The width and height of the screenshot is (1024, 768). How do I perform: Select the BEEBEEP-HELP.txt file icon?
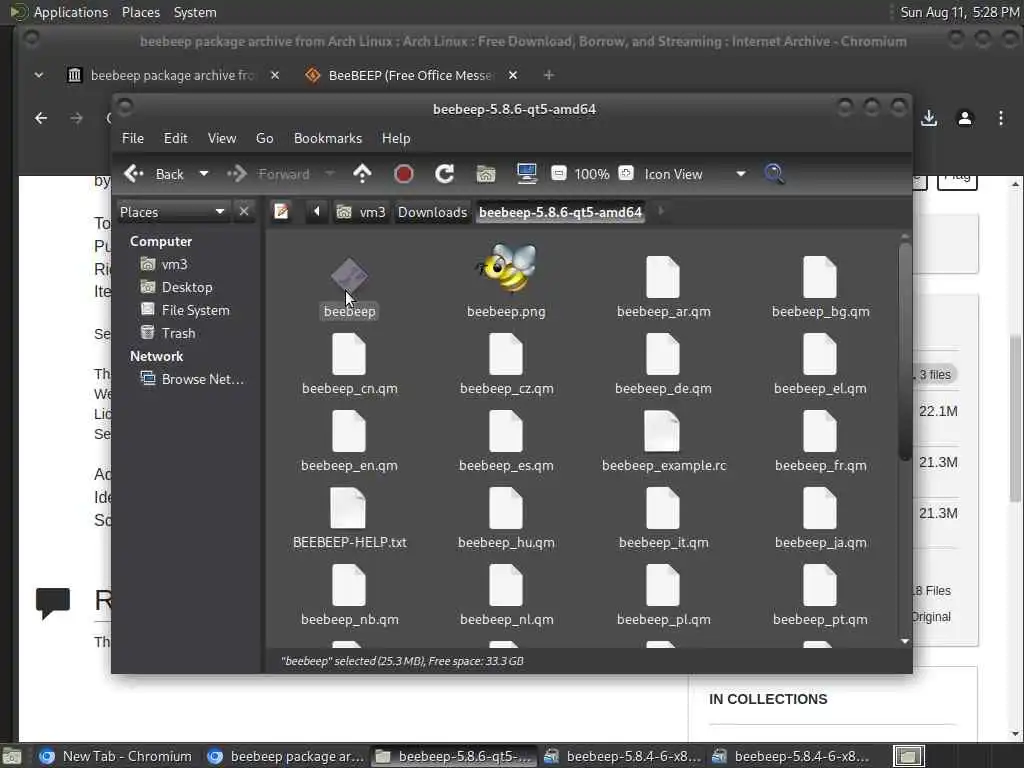pos(349,508)
